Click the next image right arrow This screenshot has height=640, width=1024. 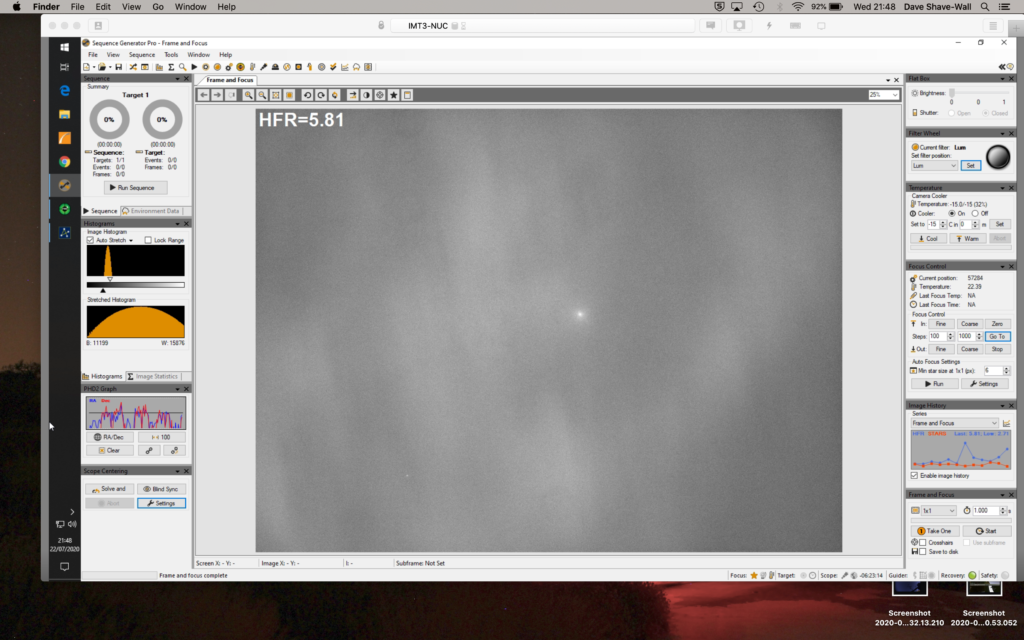tap(217, 95)
